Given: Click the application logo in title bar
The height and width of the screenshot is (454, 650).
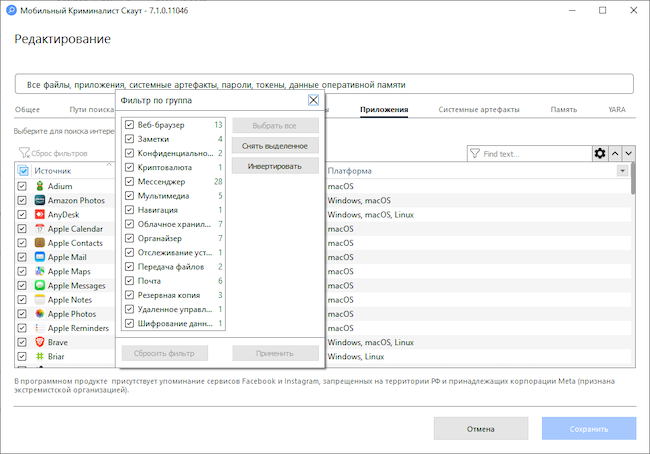Looking at the screenshot, I should 11,10.
